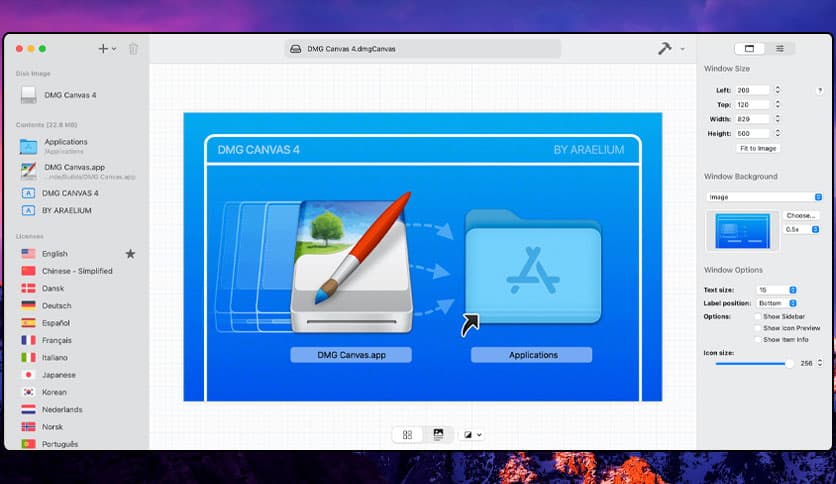Enable the Show Icon Preview checkbox
Screen dimensions: 836x484
click(758, 328)
